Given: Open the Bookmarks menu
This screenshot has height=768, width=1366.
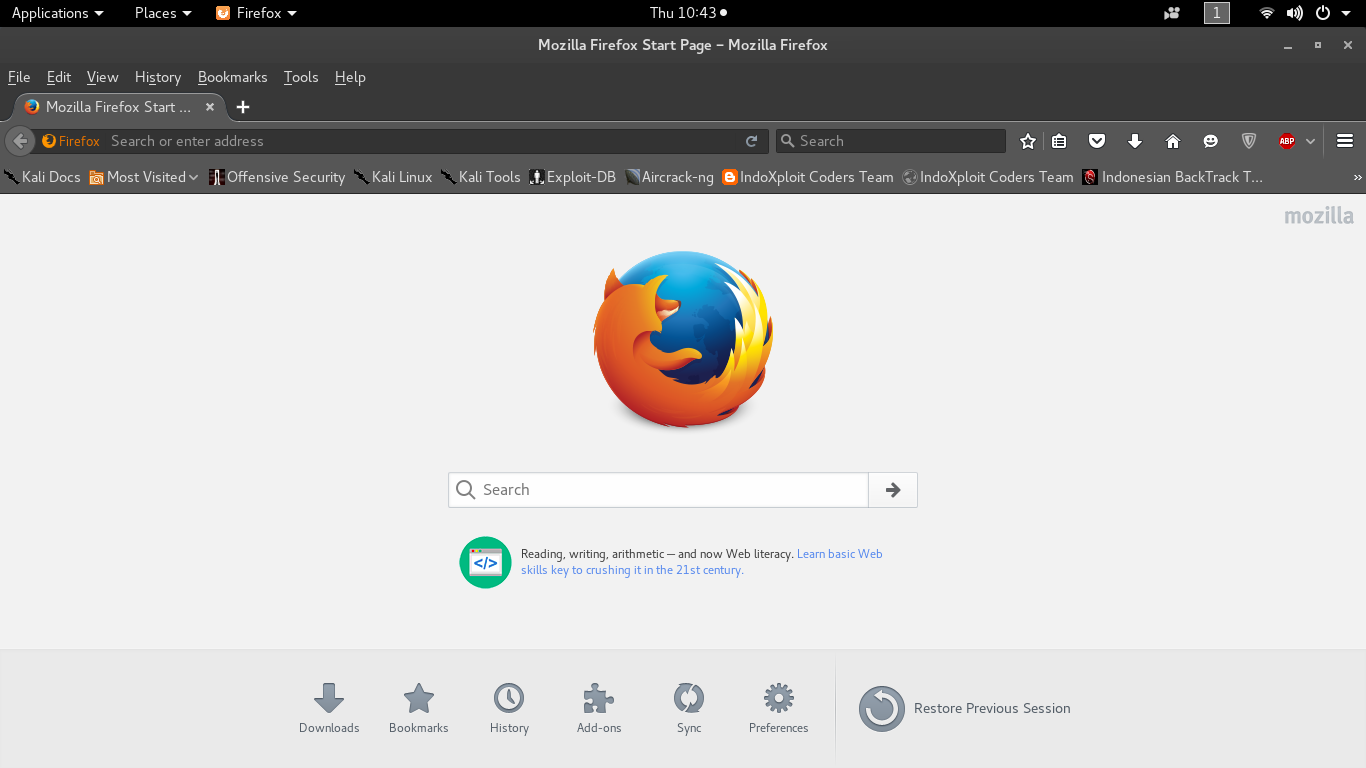Looking at the screenshot, I should tap(233, 77).
